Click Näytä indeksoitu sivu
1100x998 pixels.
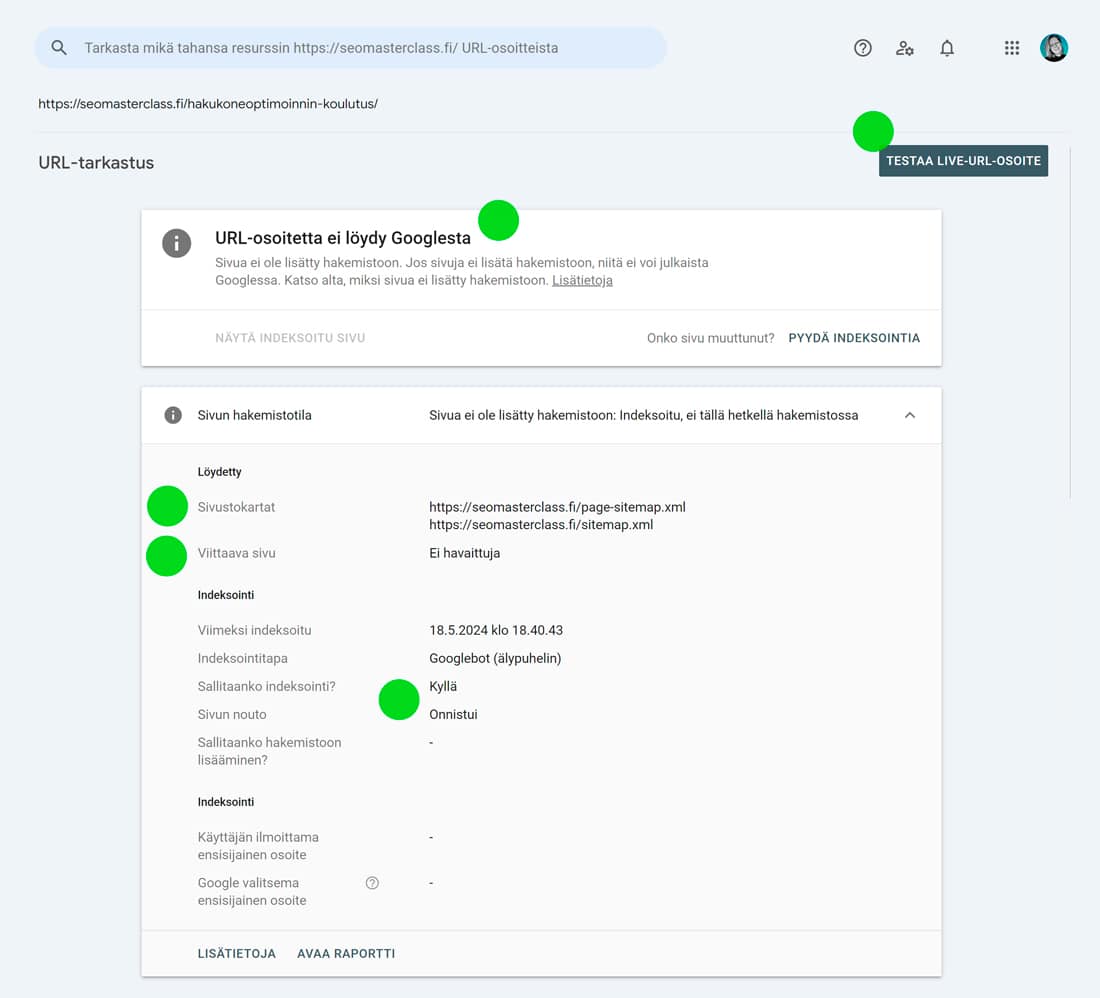[x=290, y=338]
